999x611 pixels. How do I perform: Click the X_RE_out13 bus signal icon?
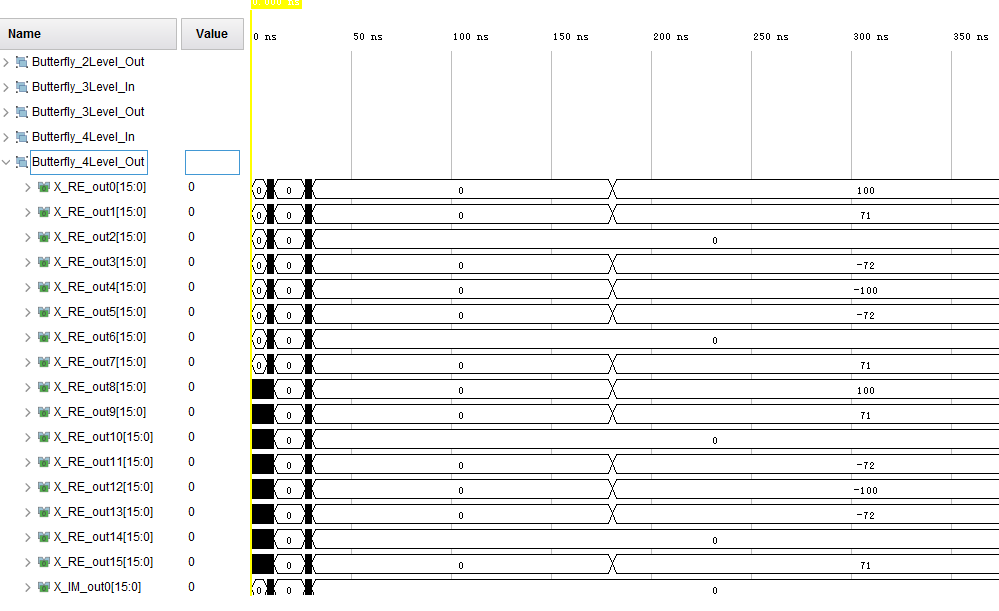44,512
